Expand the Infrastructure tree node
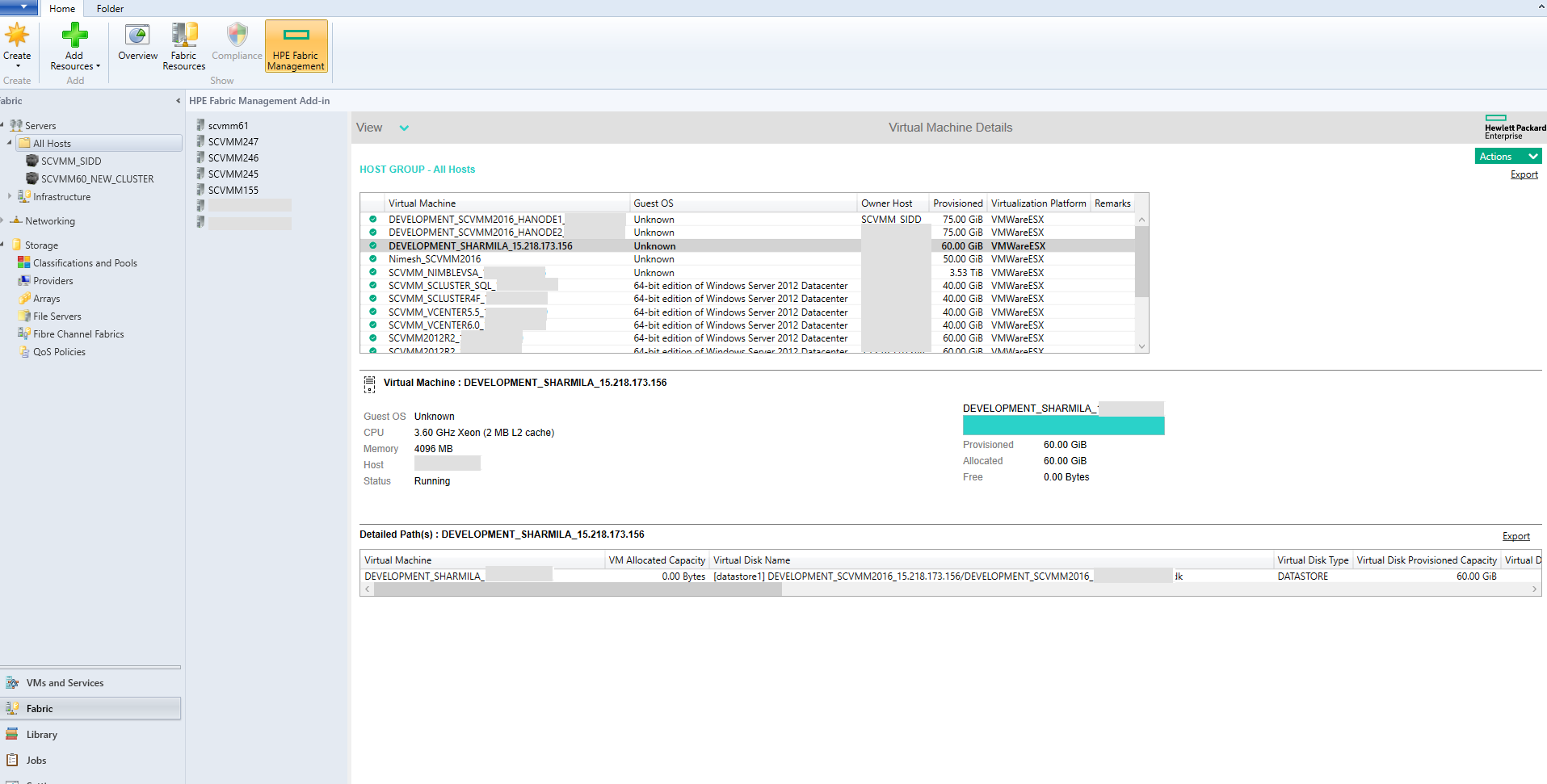This screenshot has width=1547, height=784. tap(8, 196)
